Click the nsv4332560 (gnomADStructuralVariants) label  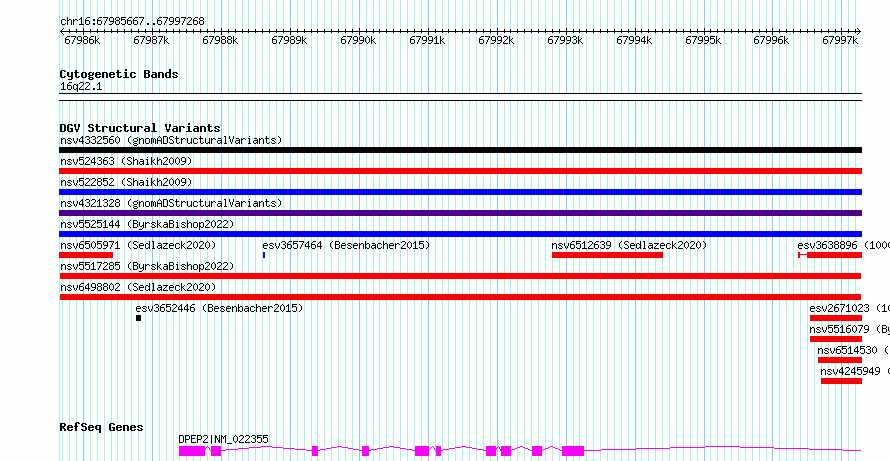pos(171,140)
